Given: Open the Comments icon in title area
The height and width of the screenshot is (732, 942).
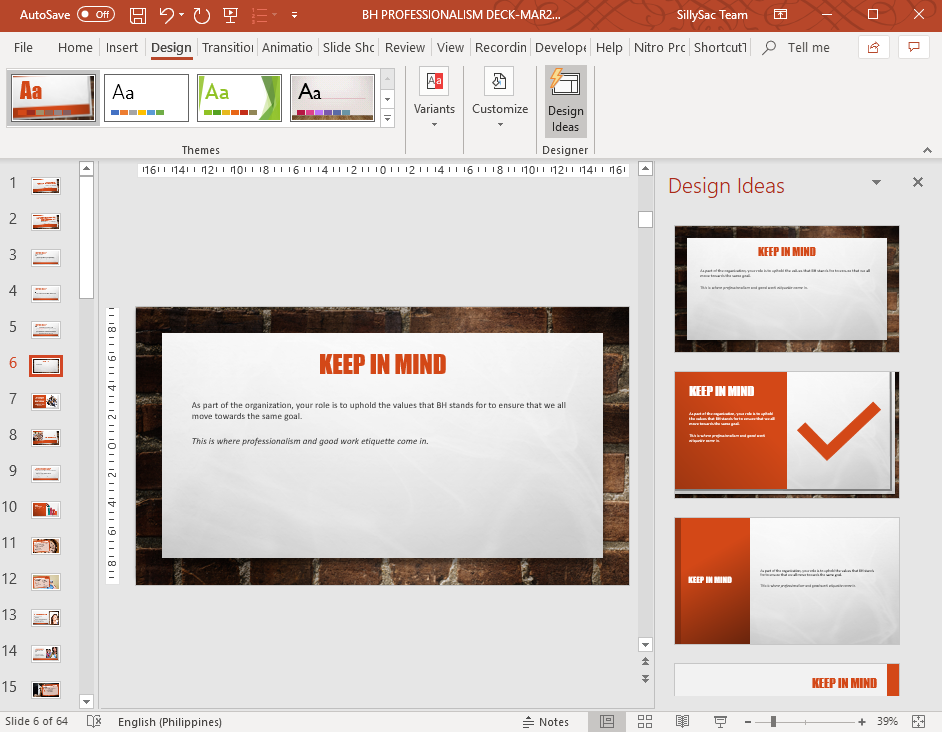Looking at the screenshot, I should click(x=914, y=47).
